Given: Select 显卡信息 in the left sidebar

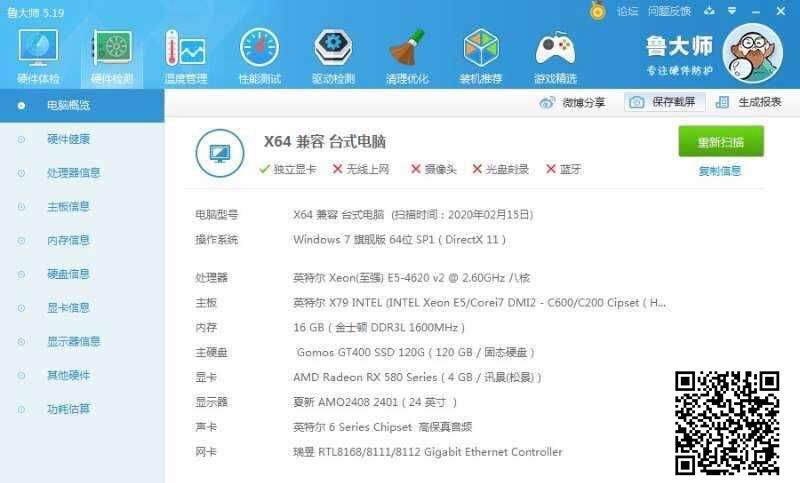Looking at the screenshot, I should pos(68,307).
